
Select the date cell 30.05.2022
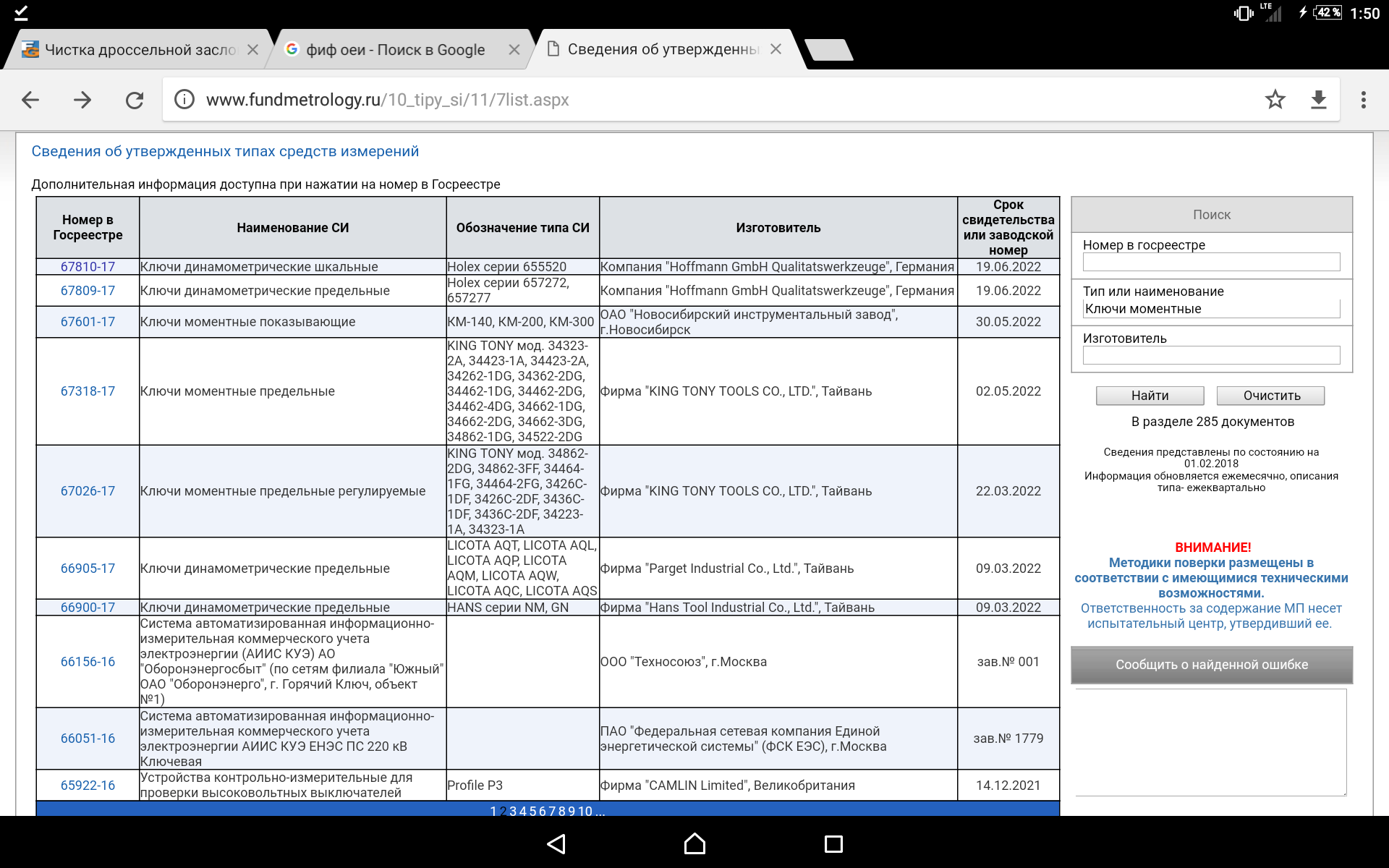point(1008,322)
